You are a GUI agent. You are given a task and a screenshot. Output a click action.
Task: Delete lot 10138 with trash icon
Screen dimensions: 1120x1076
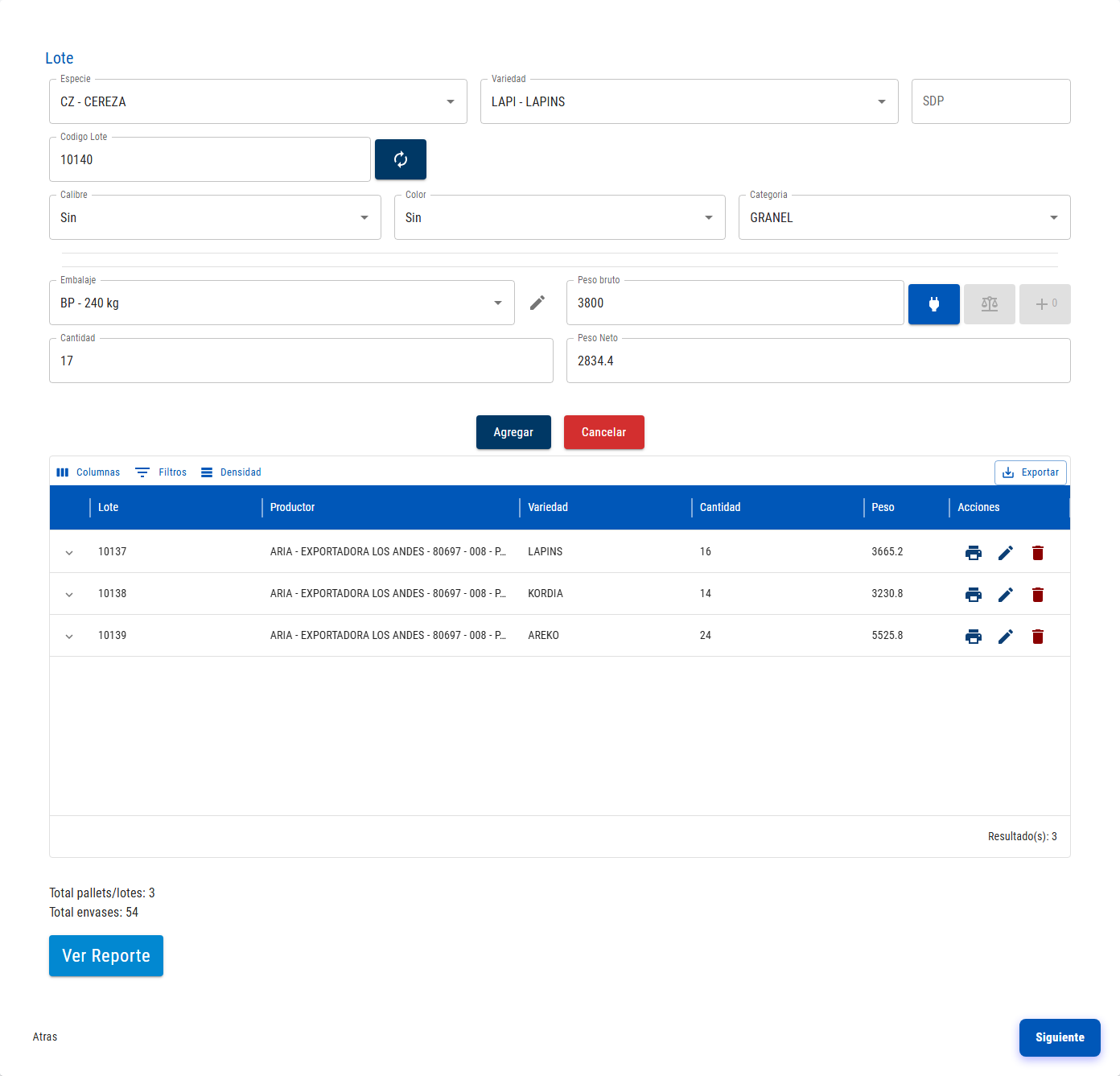pyautogui.click(x=1038, y=595)
